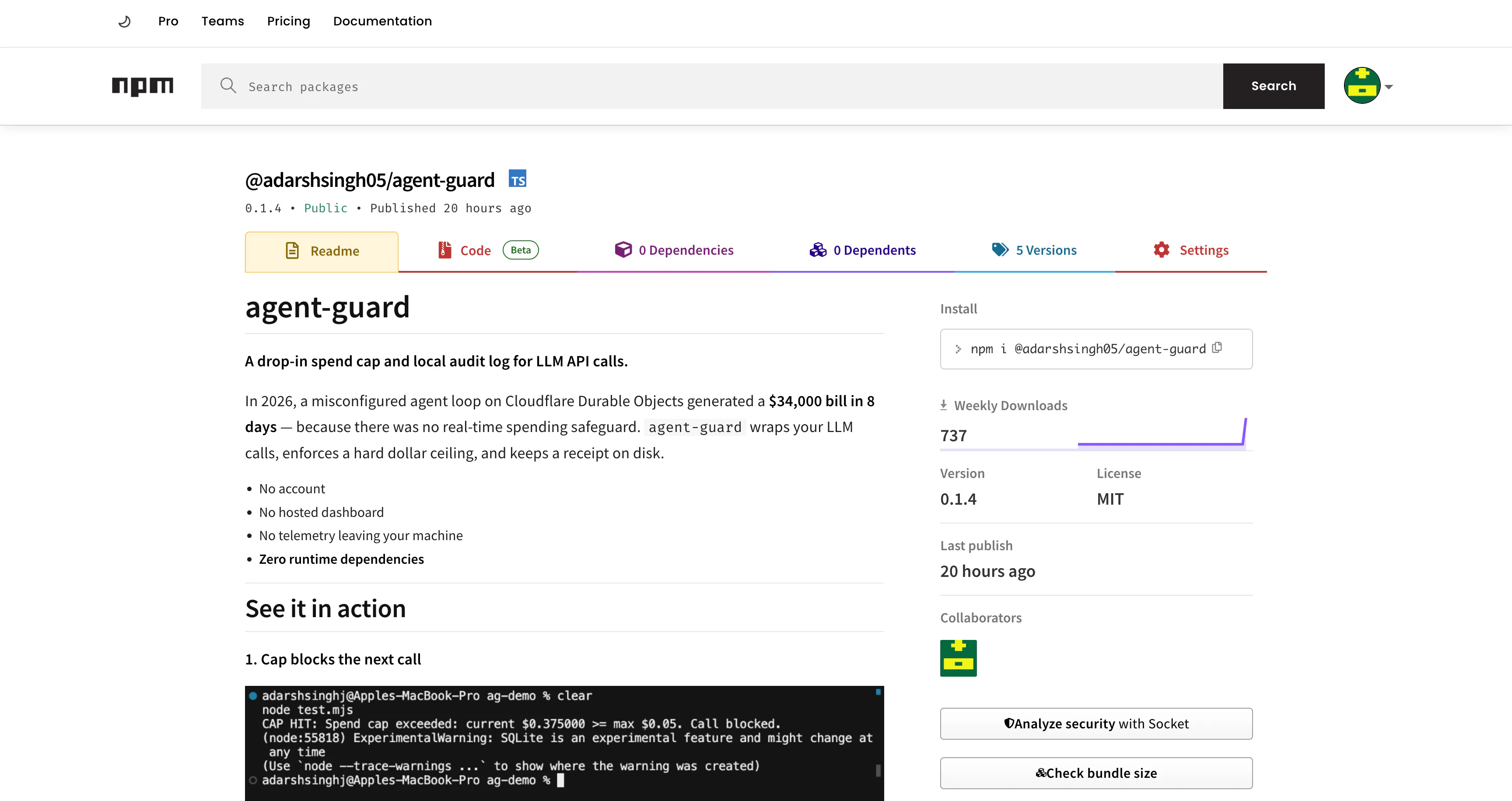Open the 0 Dependents tab
Screen dimensions: 1512x801
click(862, 250)
